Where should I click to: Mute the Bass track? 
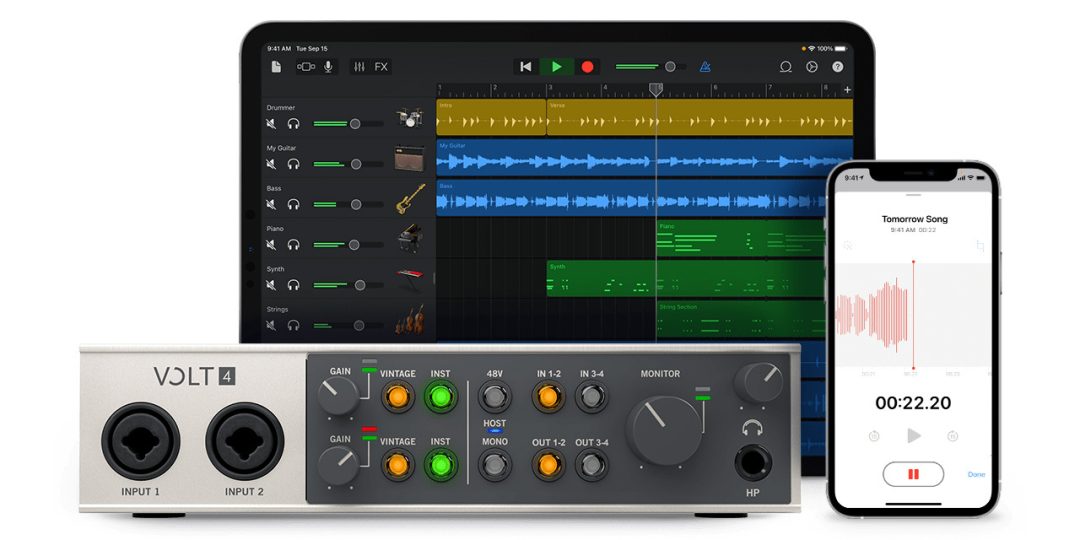coord(271,205)
